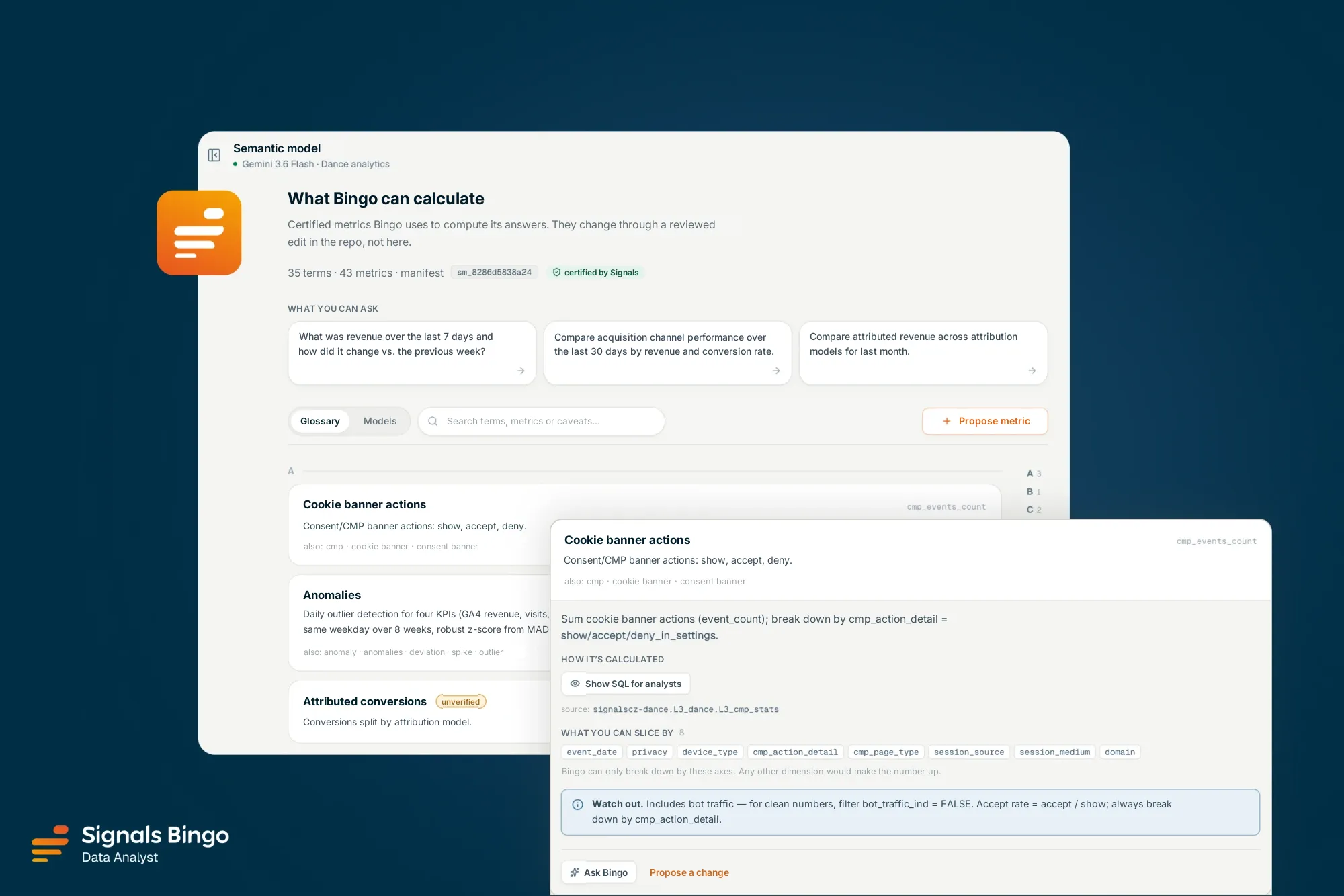
Task: Open arrow on attributed revenue models card
Action: (x=1032, y=371)
